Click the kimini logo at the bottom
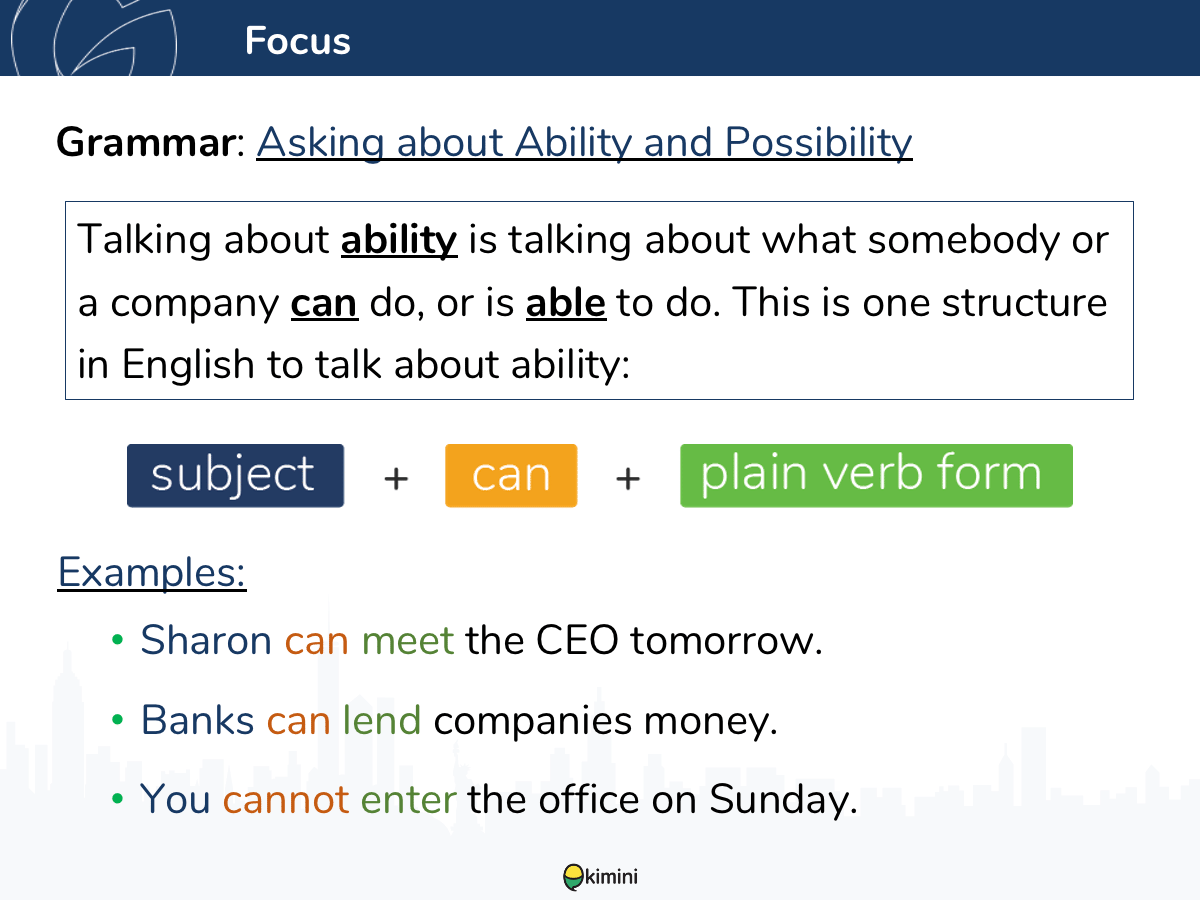The height and width of the screenshot is (900, 1200). (599, 877)
